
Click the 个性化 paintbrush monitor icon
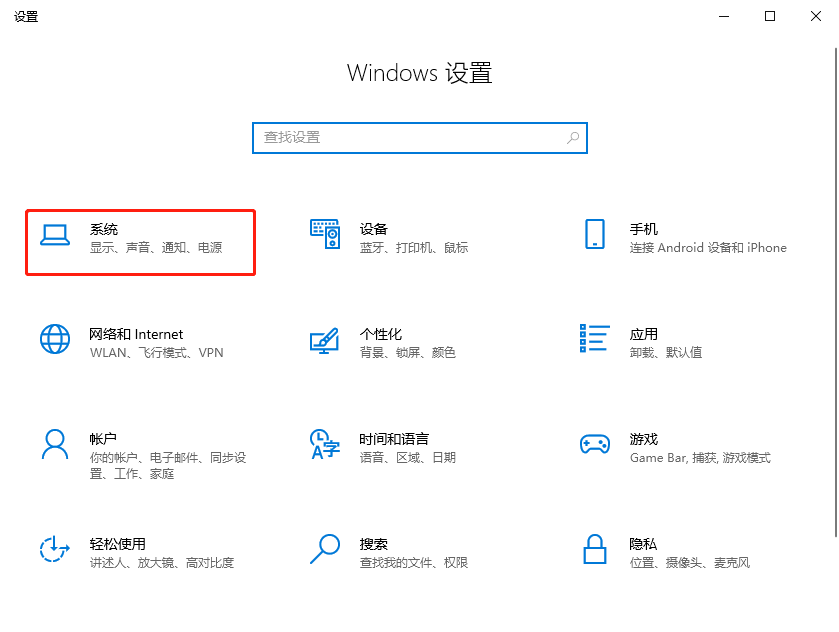point(324,342)
